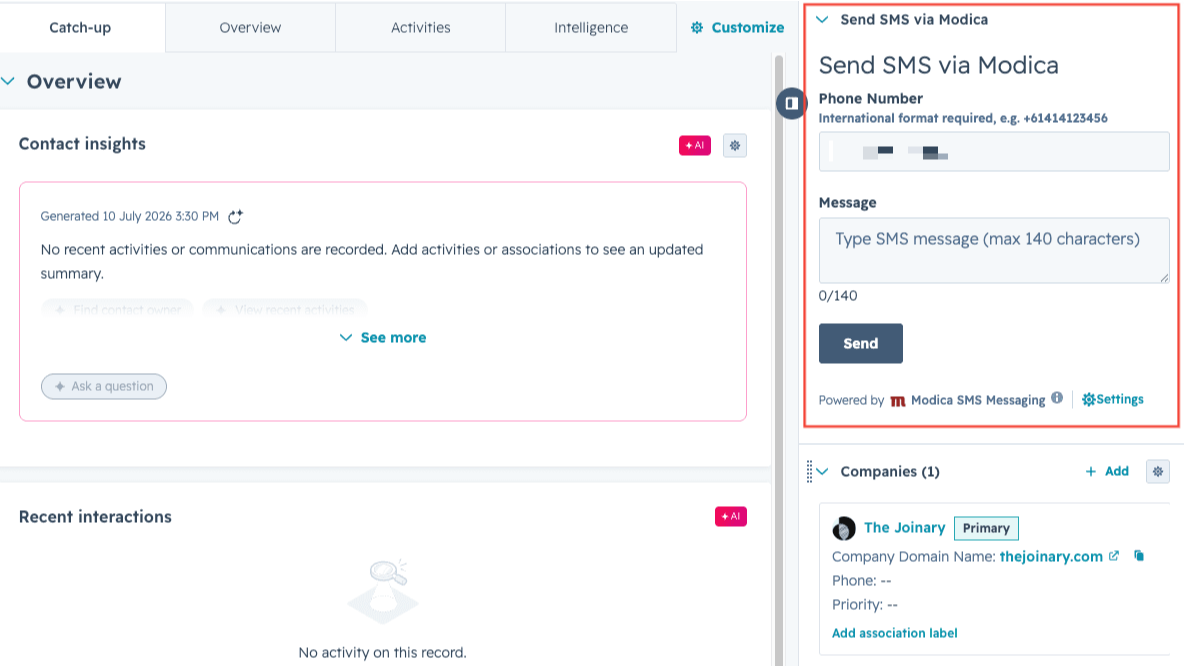Click the Contact insights heading

(x=82, y=144)
